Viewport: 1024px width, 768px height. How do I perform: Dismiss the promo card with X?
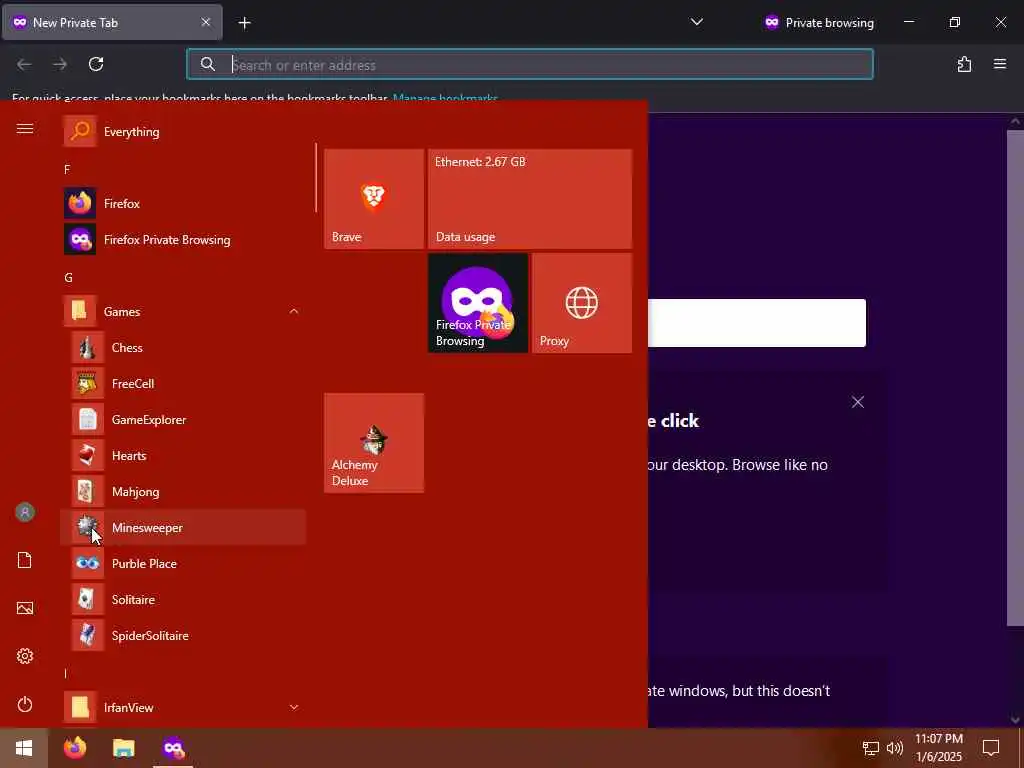tap(857, 402)
